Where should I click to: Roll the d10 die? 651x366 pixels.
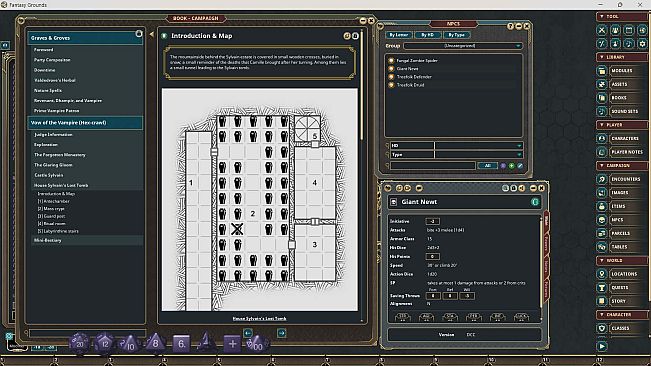(x=130, y=344)
